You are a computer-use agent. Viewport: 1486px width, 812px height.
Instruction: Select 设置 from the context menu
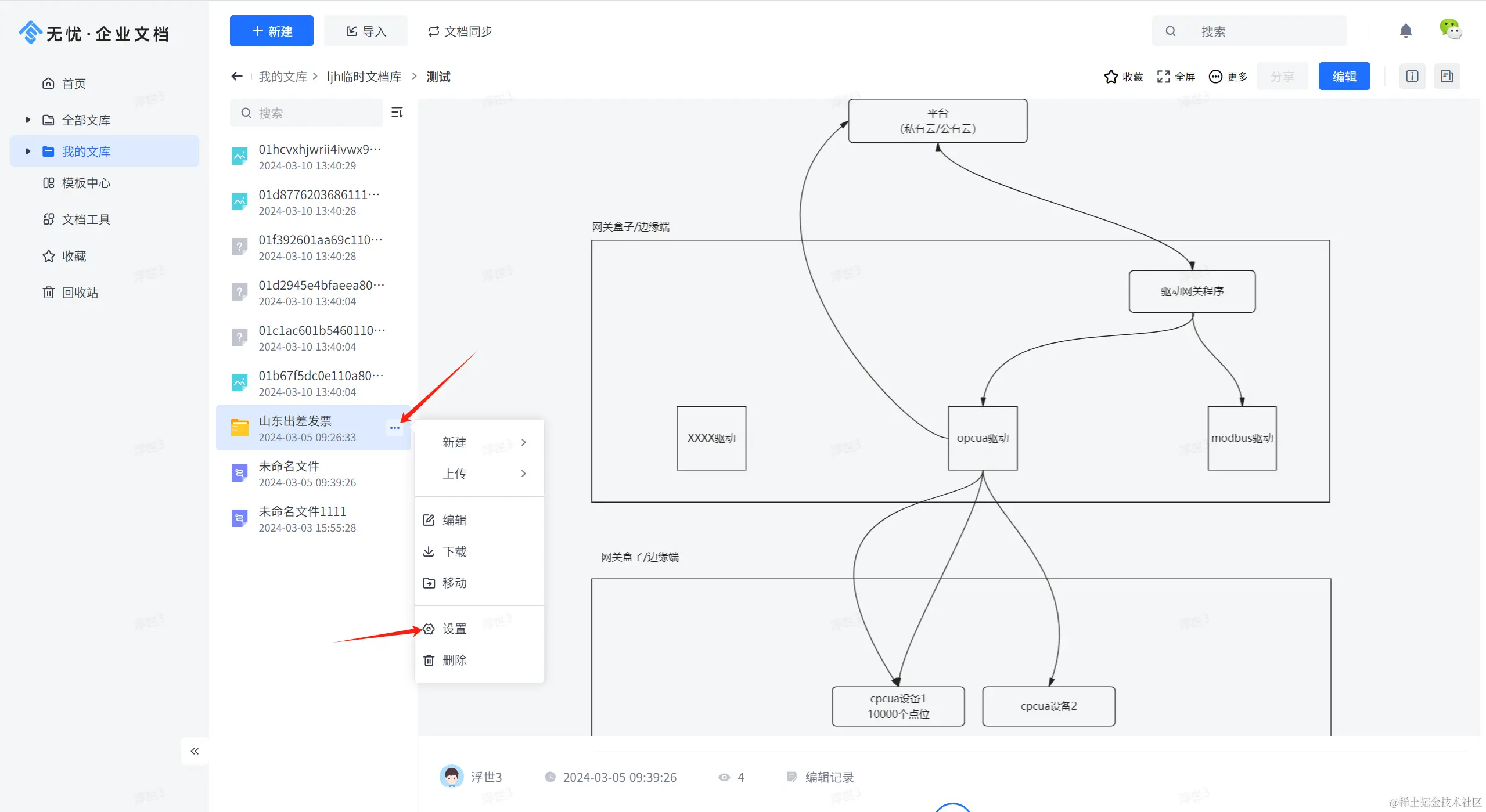pos(454,629)
